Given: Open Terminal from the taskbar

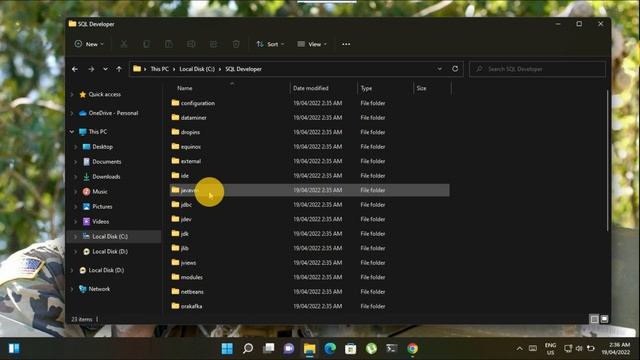Looking at the screenshot, I should tap(392, 349).
